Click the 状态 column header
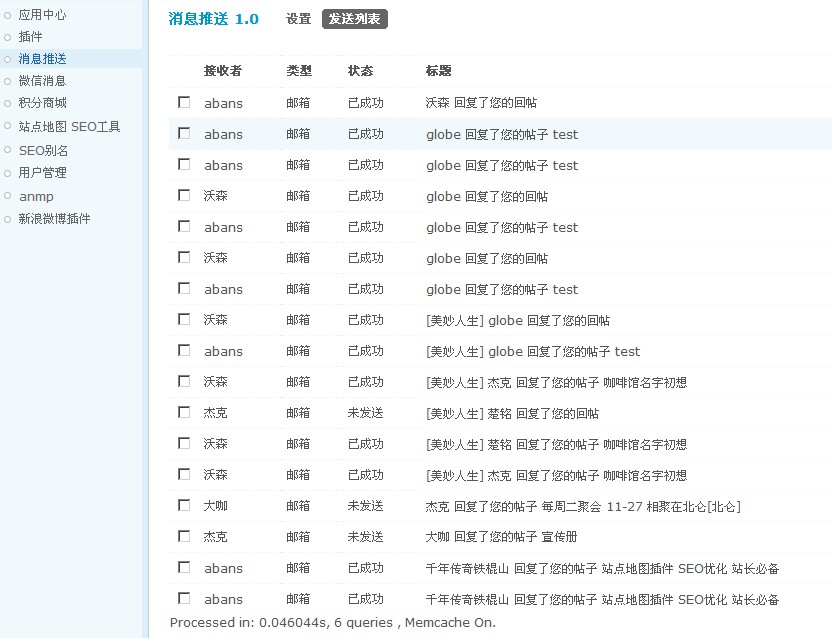The image size is (832, 638). 360,71
